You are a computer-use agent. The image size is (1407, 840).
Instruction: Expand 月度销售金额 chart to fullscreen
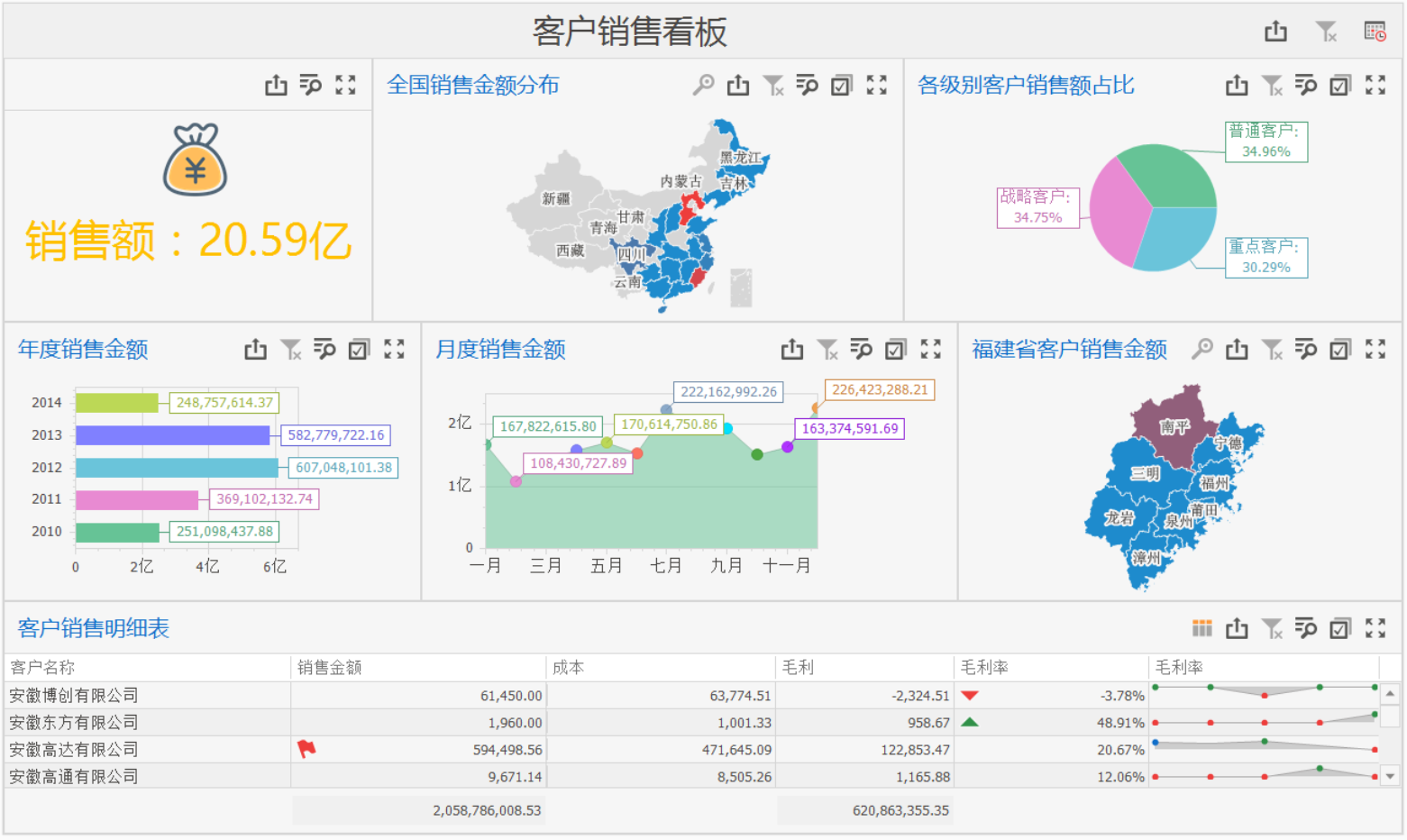pyautogui.click(x=930, y=349)
